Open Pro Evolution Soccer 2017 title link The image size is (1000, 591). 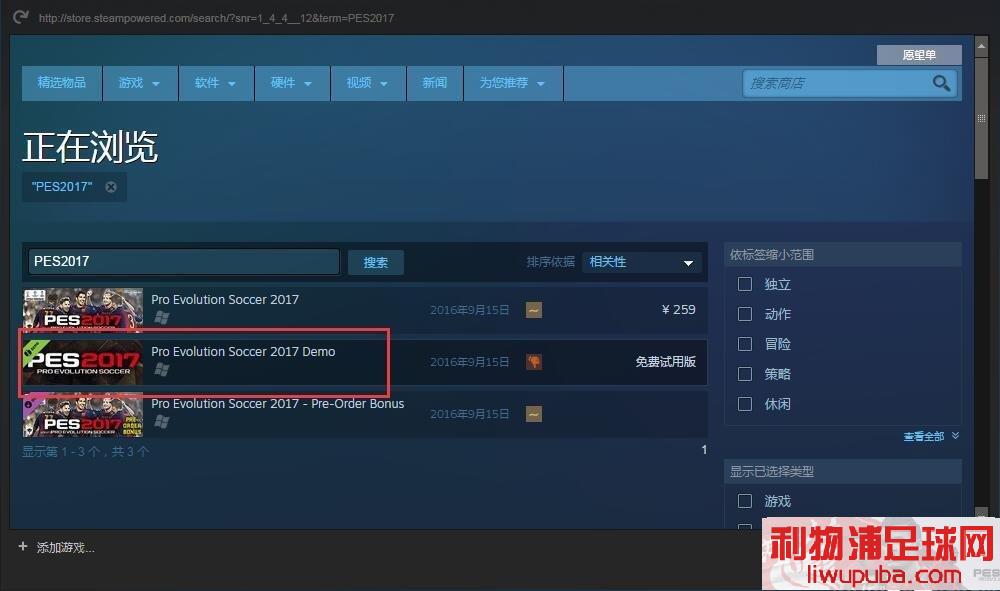click(x=224, y=300)
